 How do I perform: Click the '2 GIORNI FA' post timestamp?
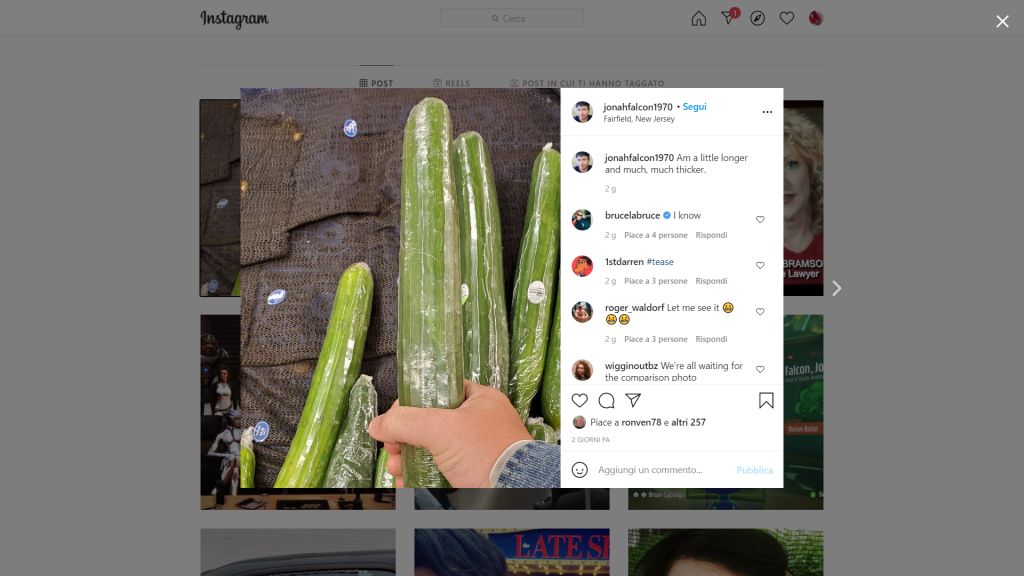590,440
